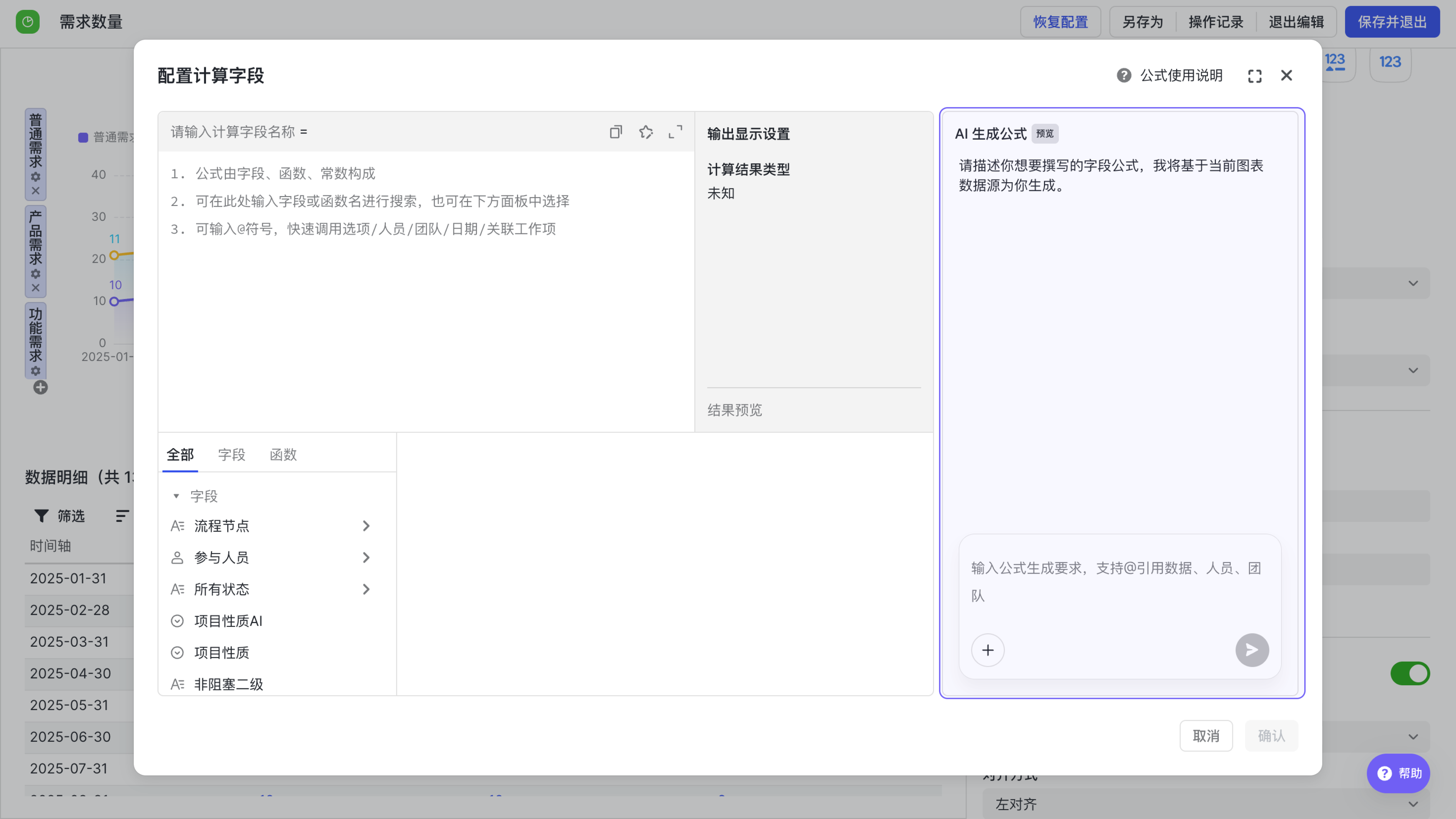This screenshot has width=1456, height=819.
Task: Add a new series with plus icon
Action: 40,388
